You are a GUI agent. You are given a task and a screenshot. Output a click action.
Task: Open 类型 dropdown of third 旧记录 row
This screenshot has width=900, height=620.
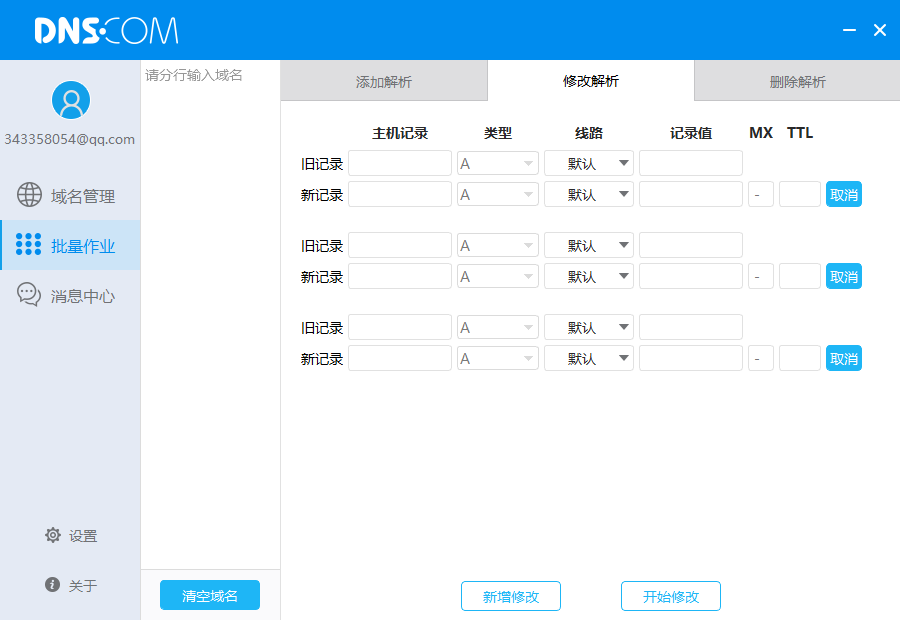pyautogui.click(x=498, y=328)
